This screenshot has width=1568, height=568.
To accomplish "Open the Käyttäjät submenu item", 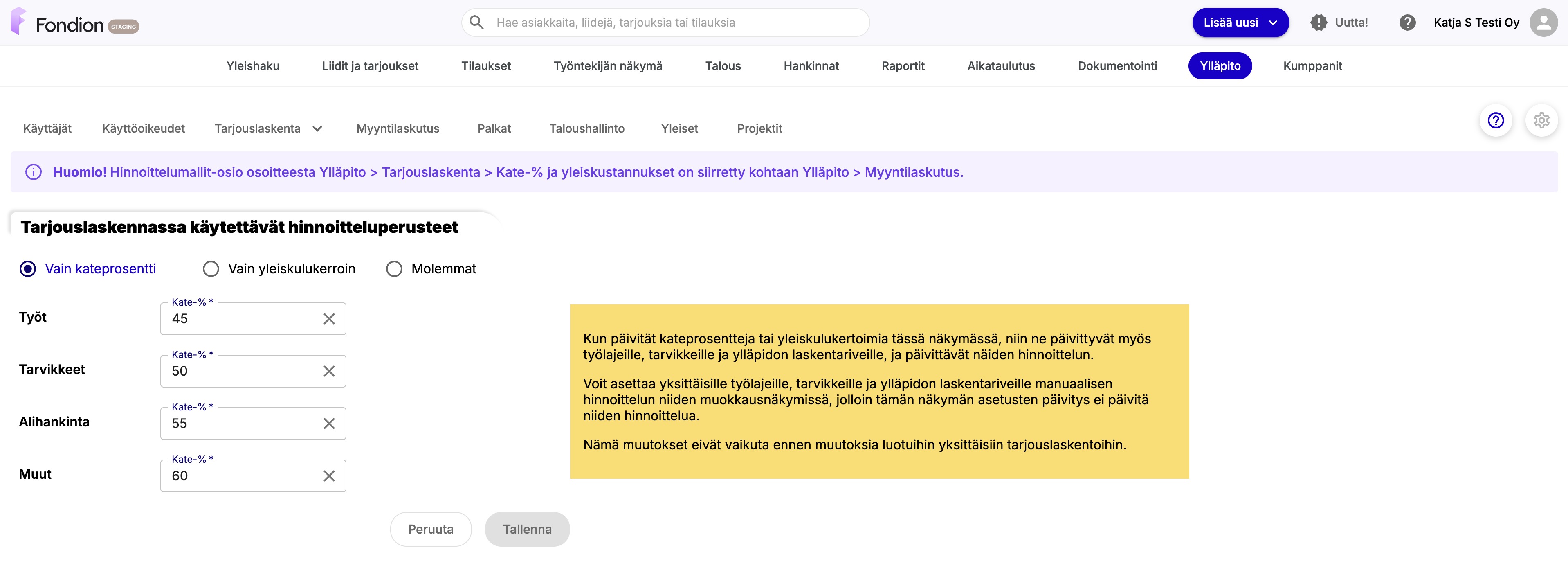I will (x=47, y=128).
